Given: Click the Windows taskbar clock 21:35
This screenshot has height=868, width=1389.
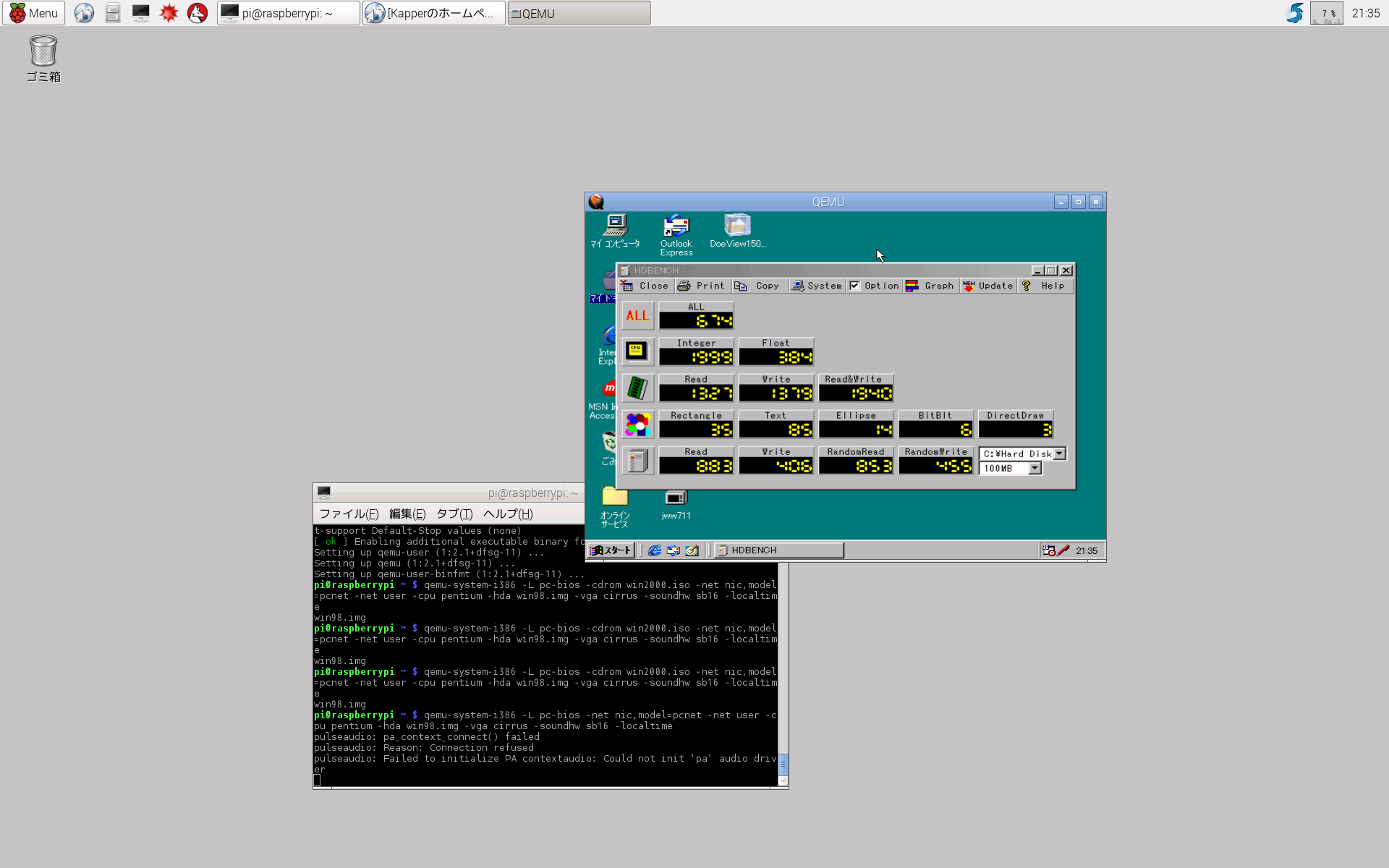Looking at the screenshot, I should [1086, 550].
